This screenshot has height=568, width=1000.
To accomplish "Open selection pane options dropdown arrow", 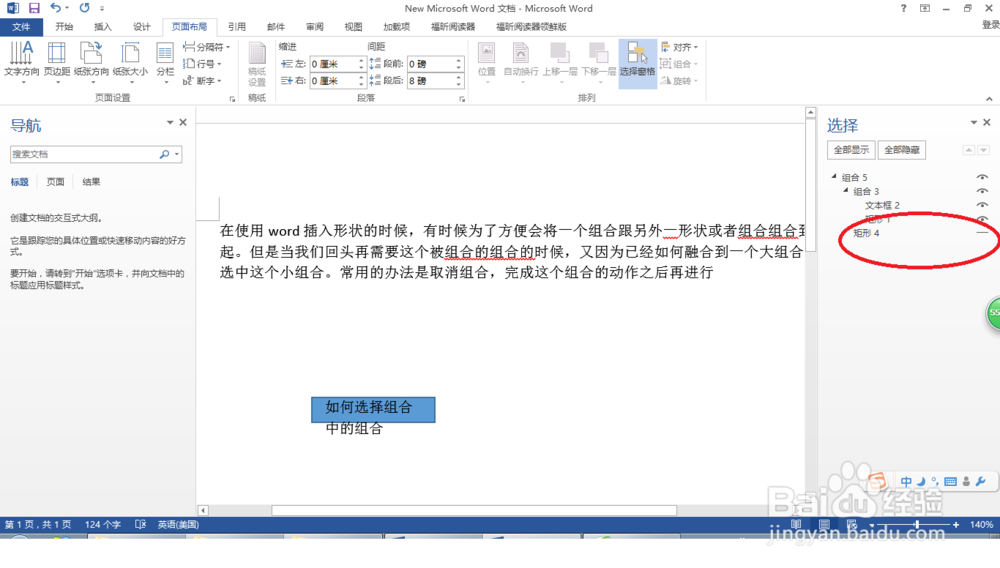I will 974,122.
